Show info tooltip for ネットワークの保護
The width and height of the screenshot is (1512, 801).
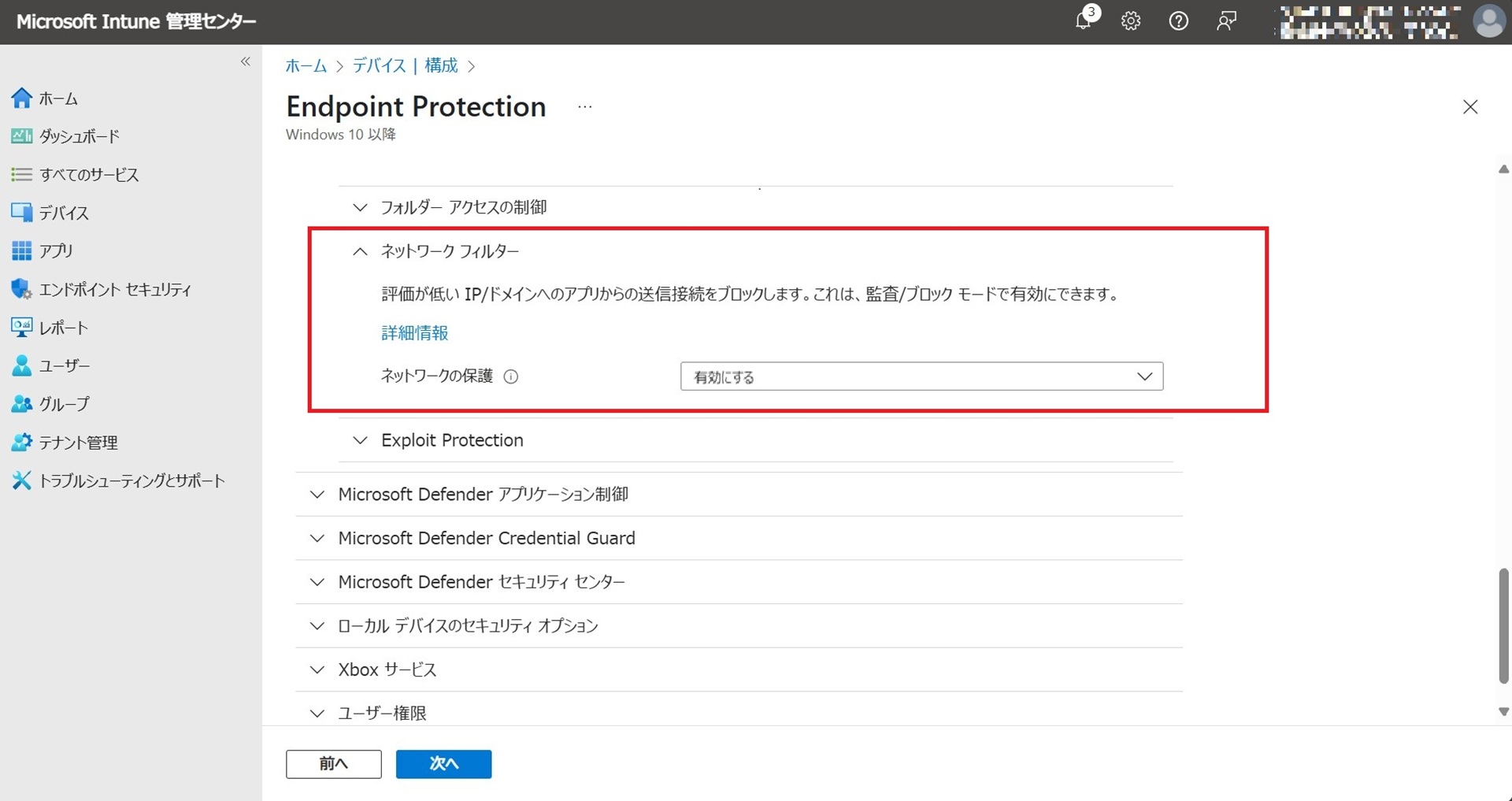[x=511, y=376]
